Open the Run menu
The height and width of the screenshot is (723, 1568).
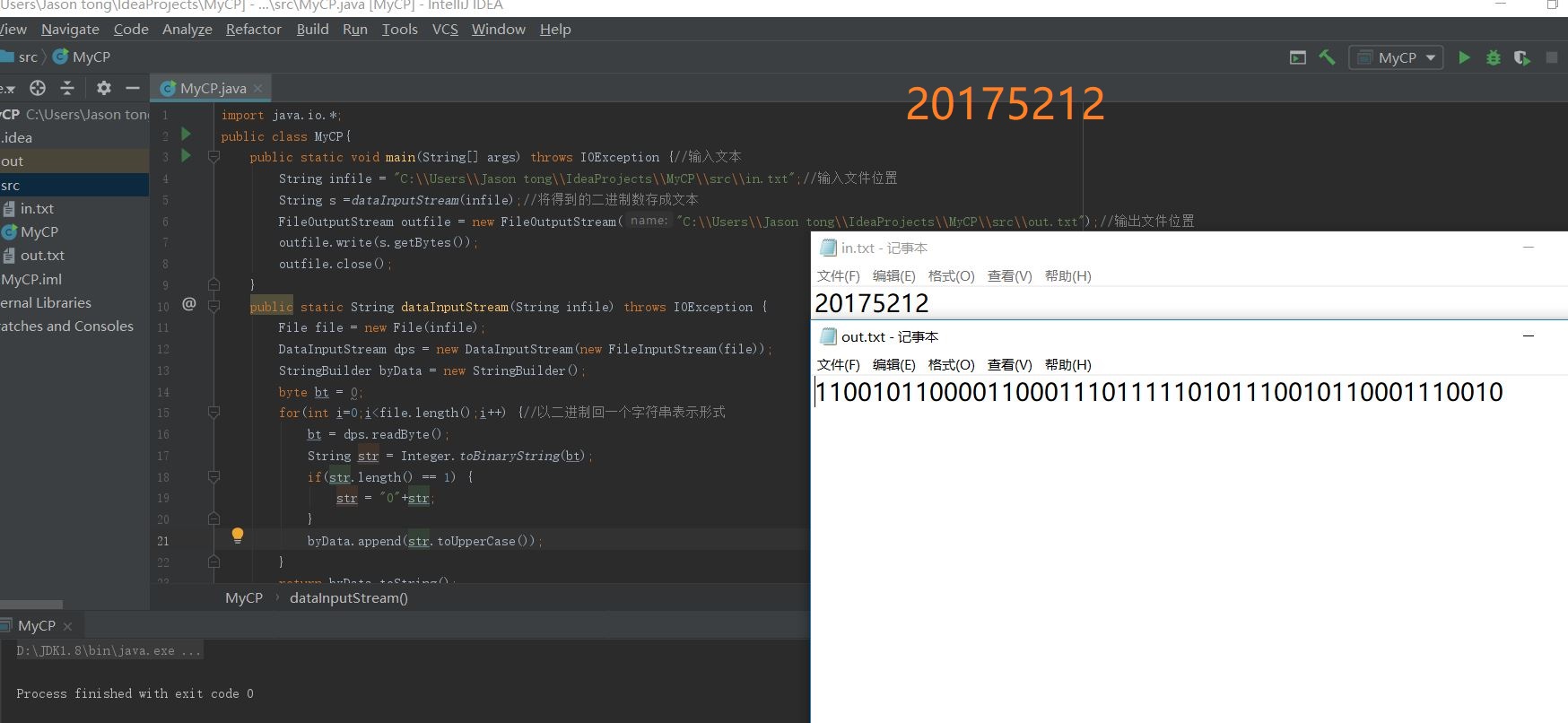355,30
